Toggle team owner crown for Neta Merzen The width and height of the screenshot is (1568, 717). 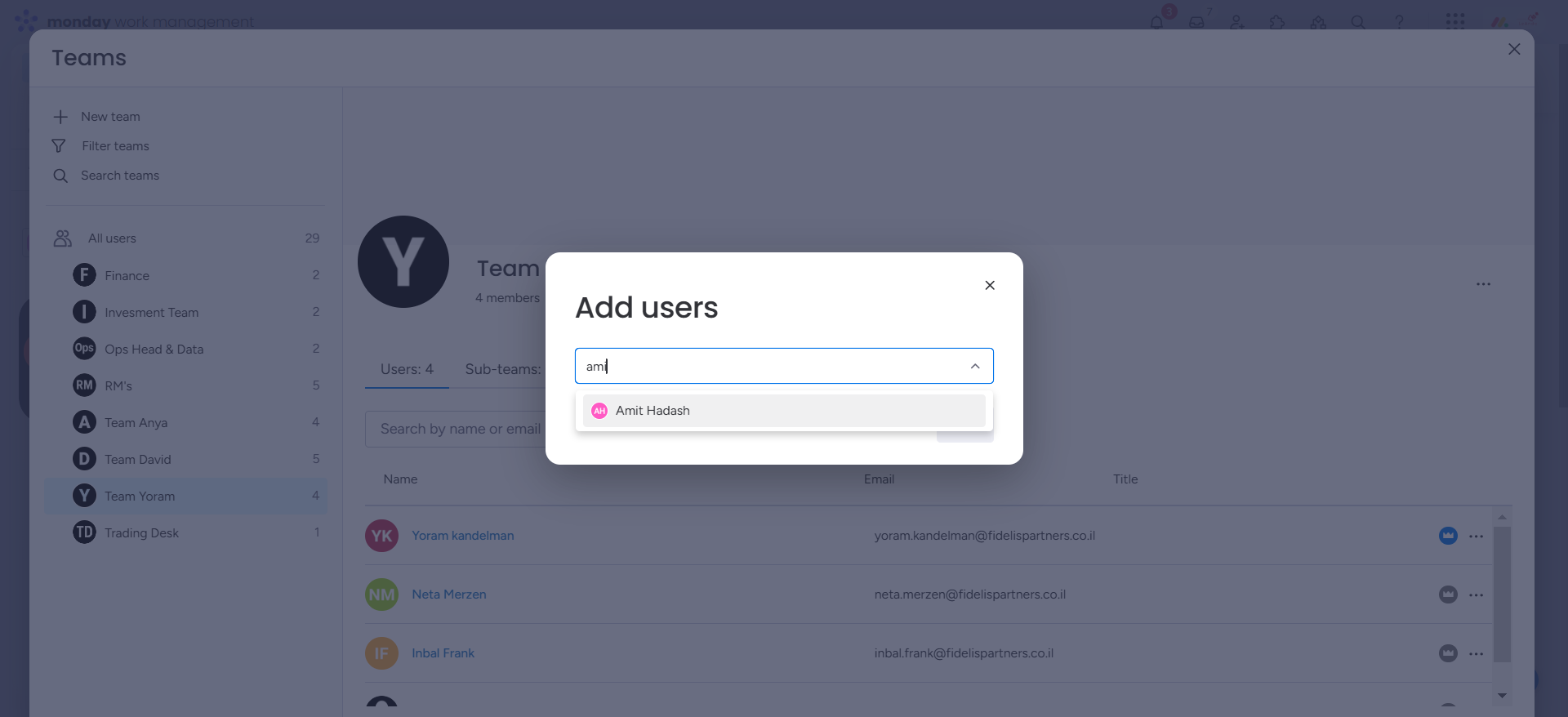coord(1448,595)
